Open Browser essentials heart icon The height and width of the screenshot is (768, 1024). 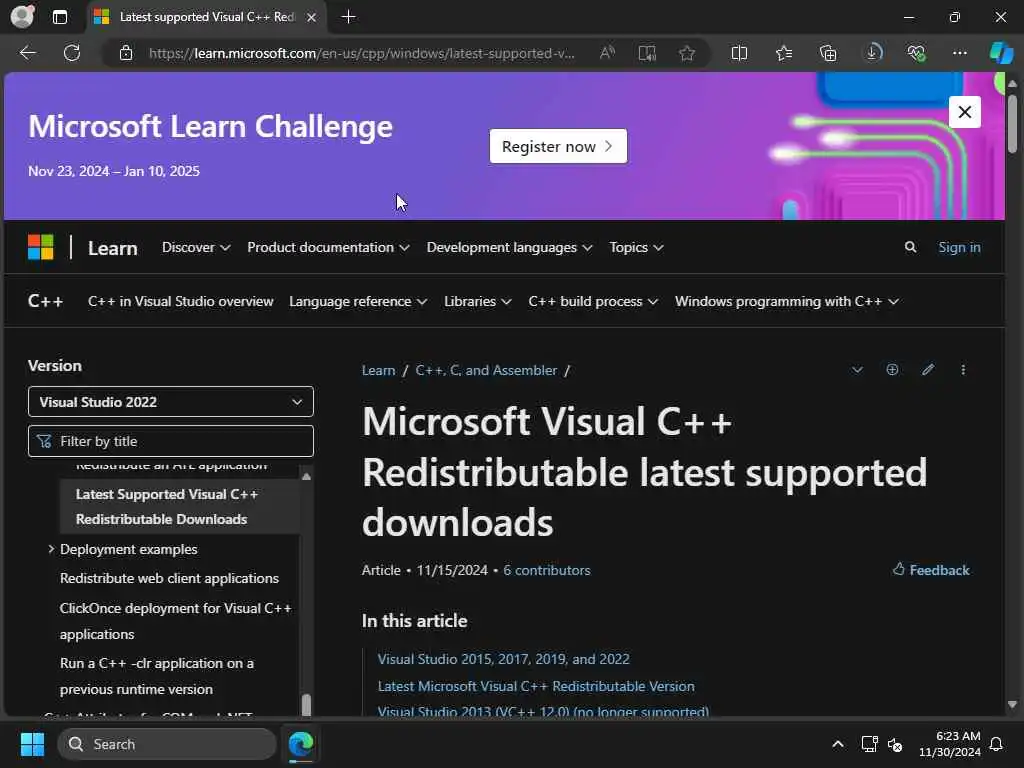(916, 53)
